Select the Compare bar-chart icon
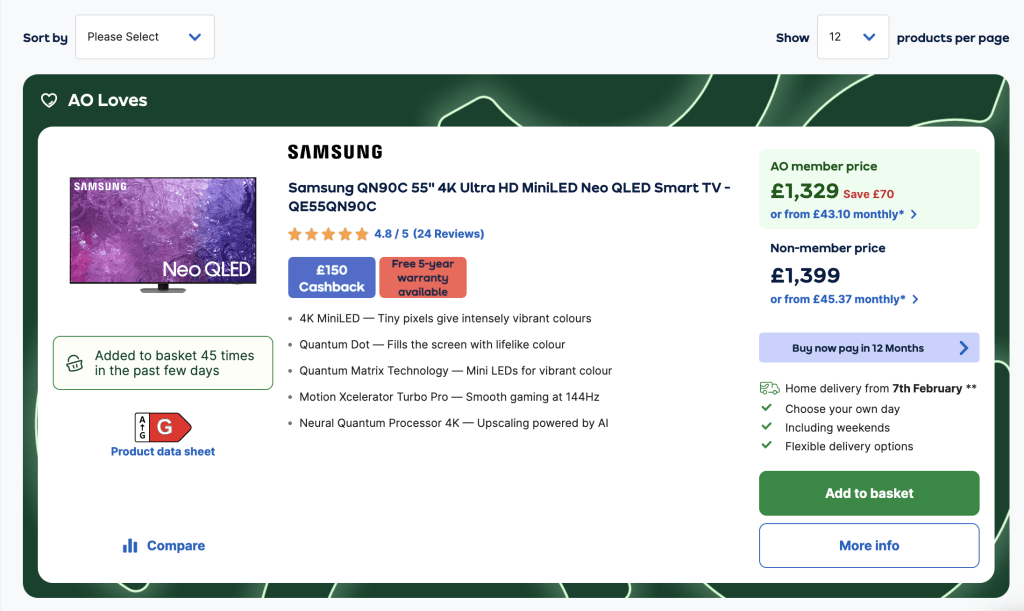Screen dimensions: 1024x611 pos(131,545)
